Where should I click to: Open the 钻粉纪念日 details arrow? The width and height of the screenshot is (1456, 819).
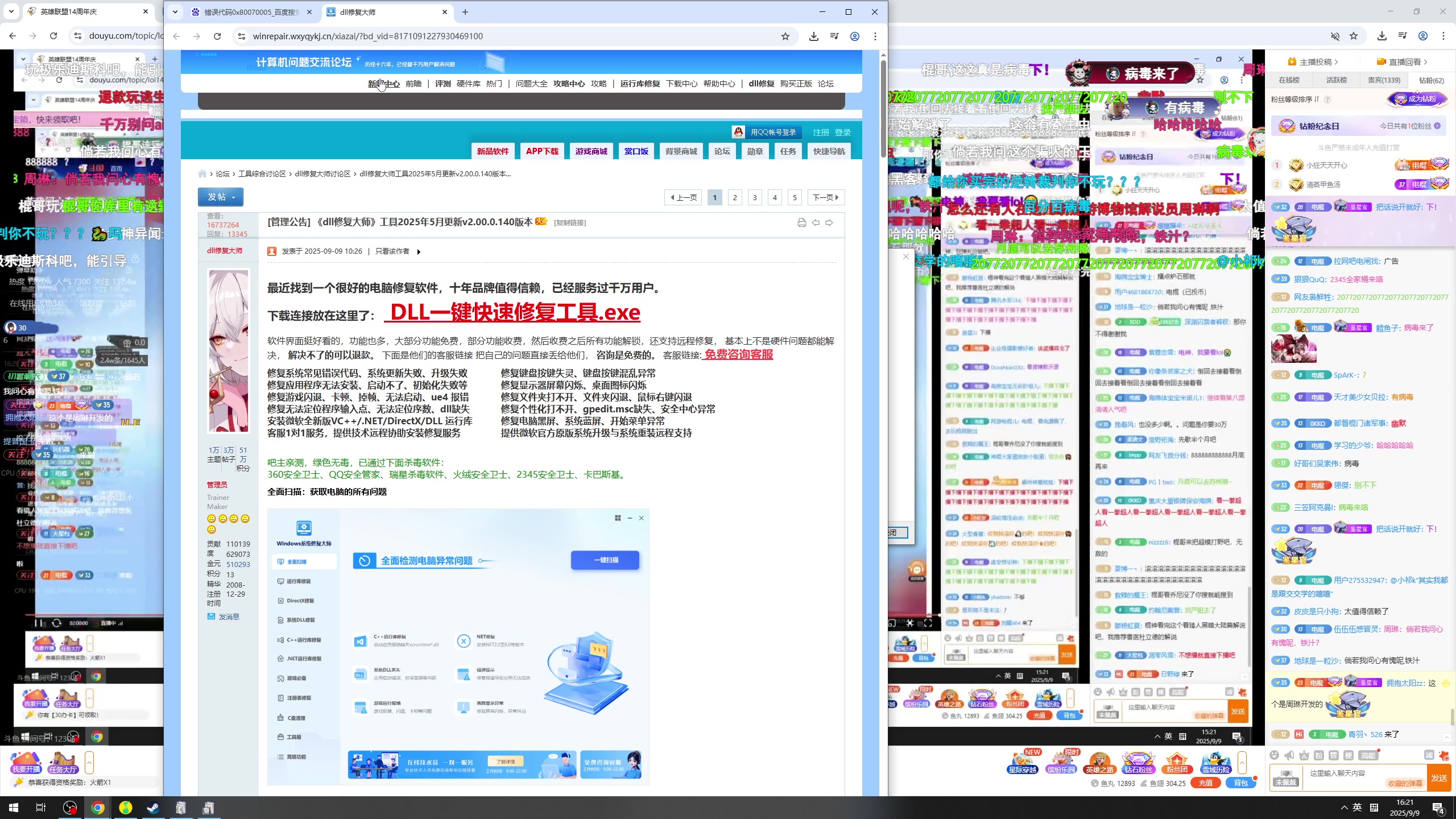pos(1437,126)
